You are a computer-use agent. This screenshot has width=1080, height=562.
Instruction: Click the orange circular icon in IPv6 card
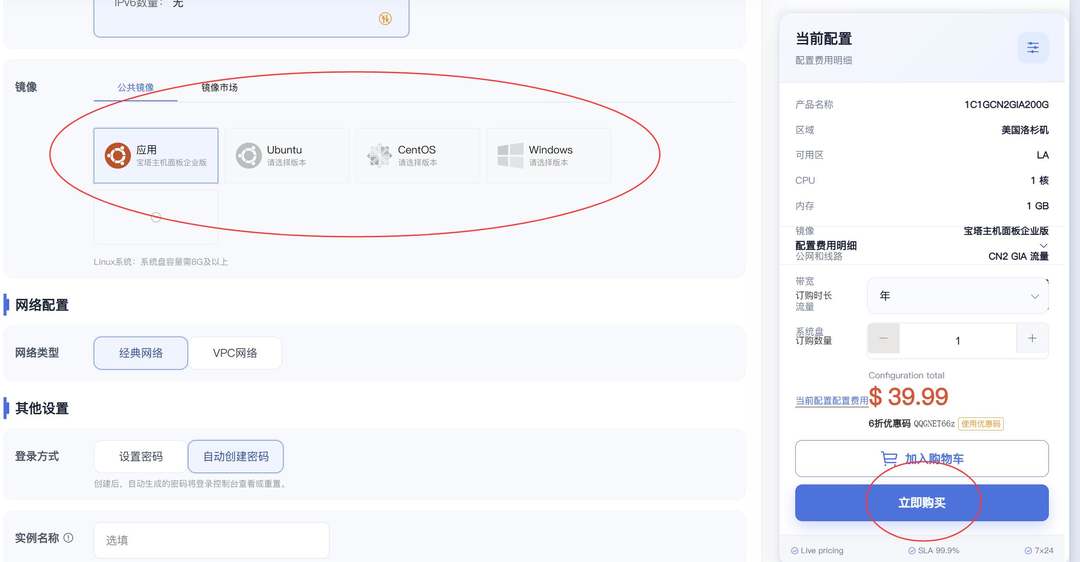(x=385, y=19)
